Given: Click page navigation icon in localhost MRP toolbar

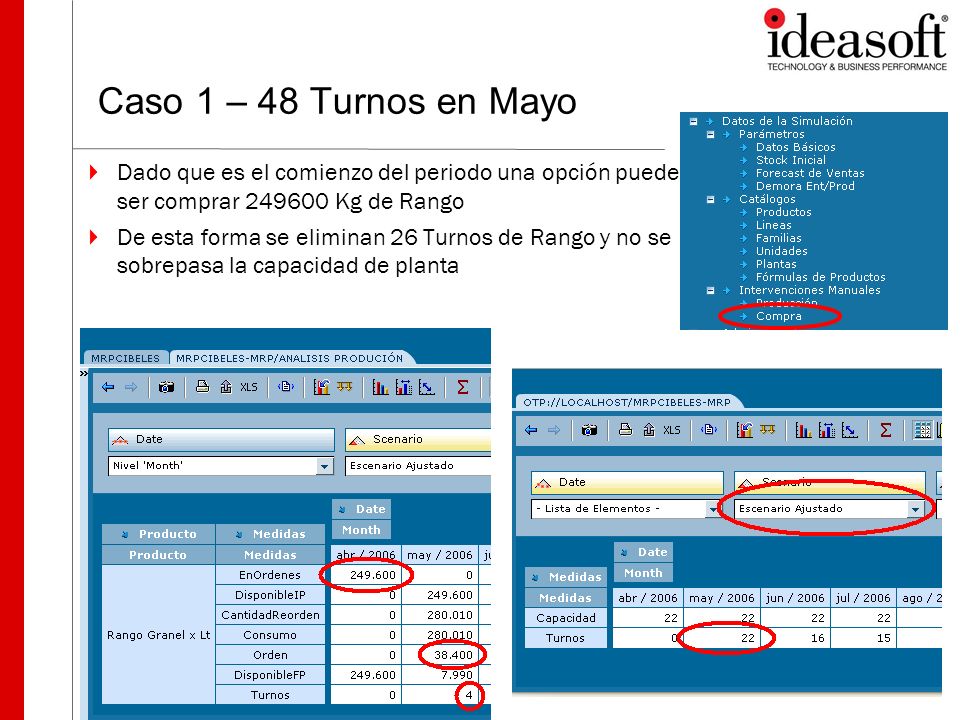Looking at the screenshot, I should [x=709, y=429].
